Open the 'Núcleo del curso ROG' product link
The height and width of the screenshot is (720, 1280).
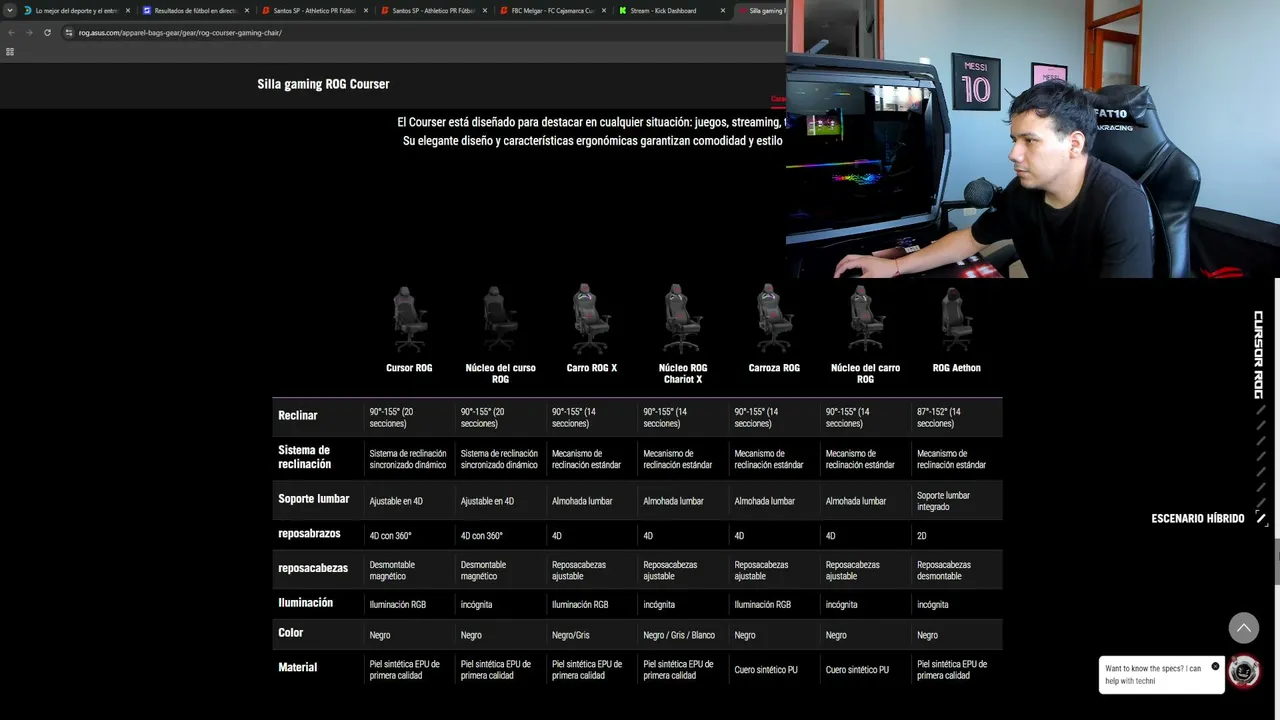[x=500, y=373]
